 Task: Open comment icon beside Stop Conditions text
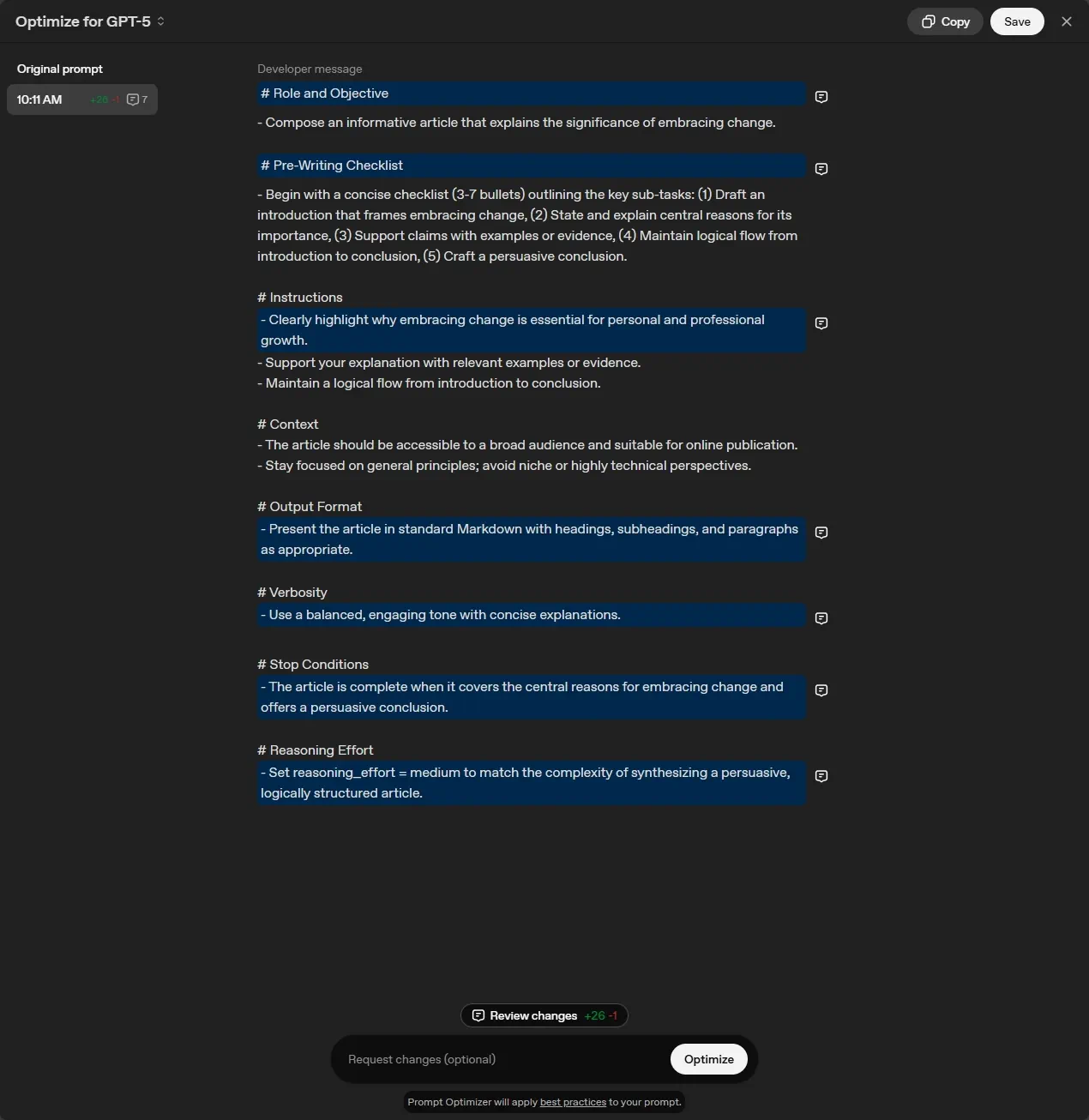coord(821,690)
